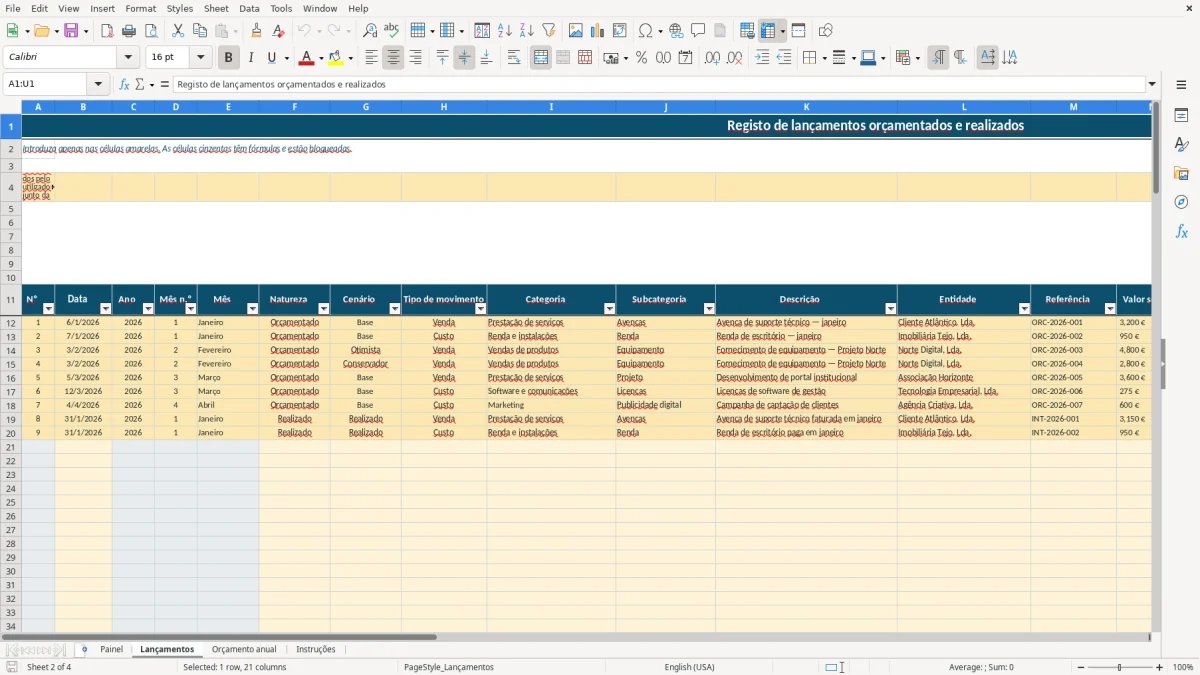The height and width of the screenshot is (675, 1200).
Task: Click the horizontal scrollbar thumb
Action: point(219,637)
